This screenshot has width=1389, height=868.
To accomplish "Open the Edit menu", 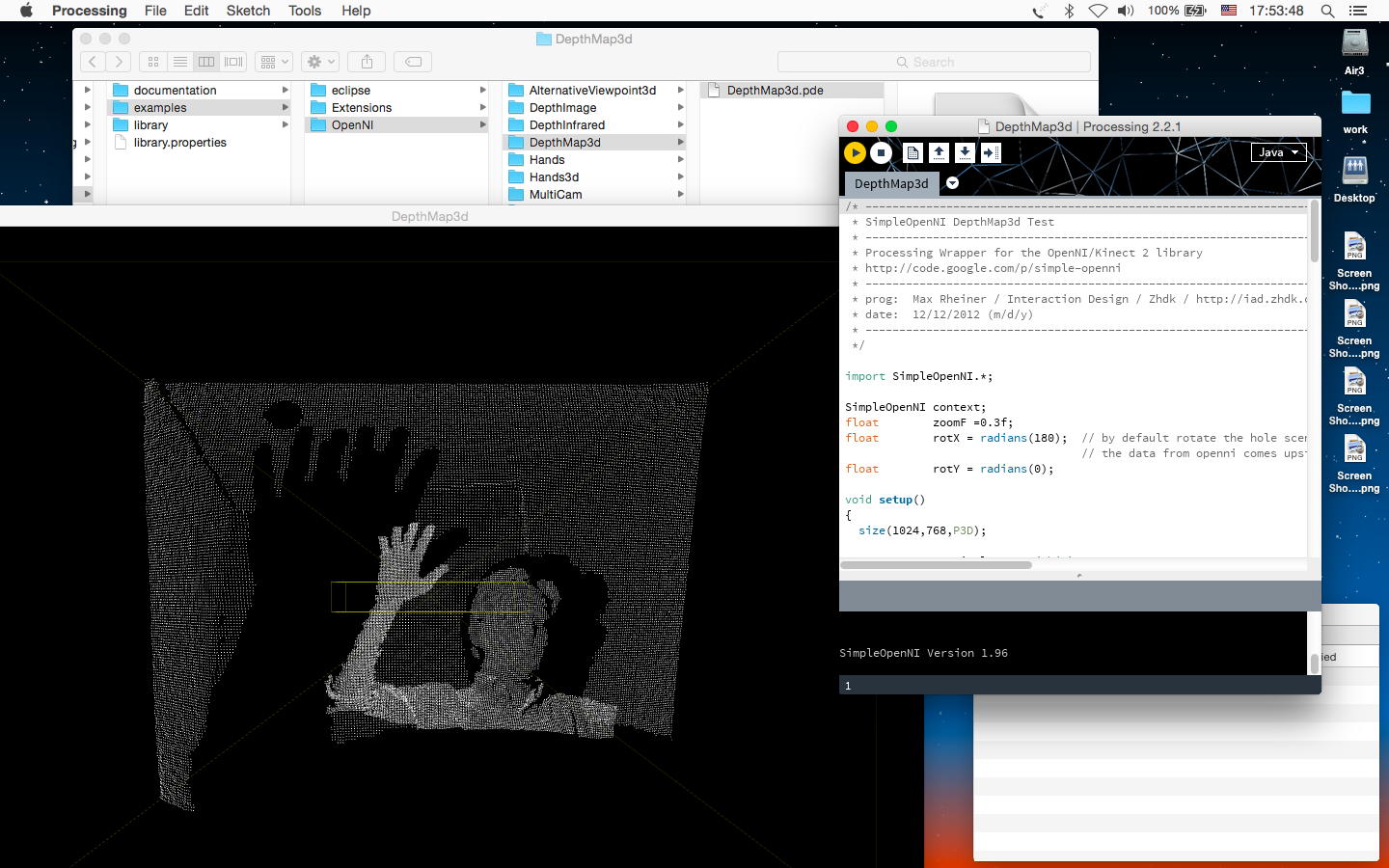I will [197, 11].
